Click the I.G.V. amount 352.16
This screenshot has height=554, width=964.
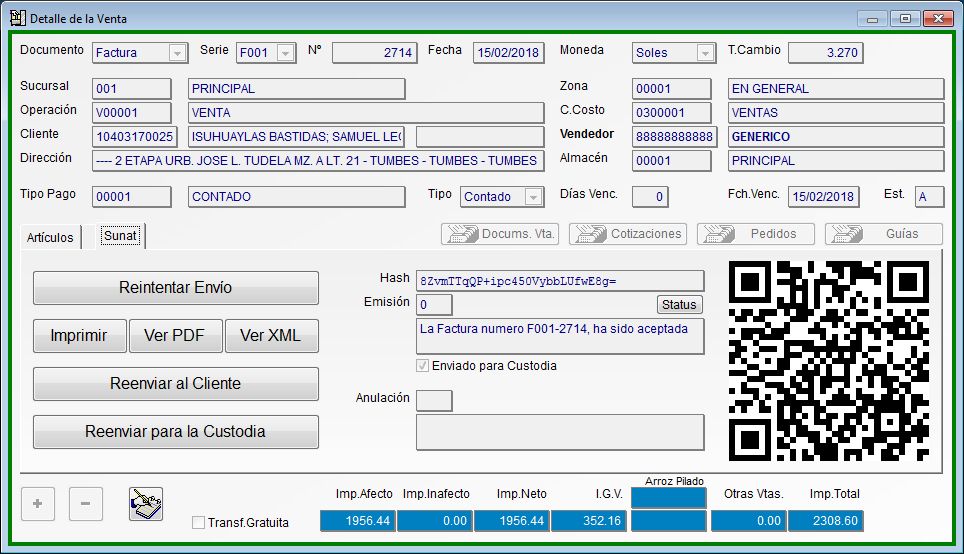(588, 521)
